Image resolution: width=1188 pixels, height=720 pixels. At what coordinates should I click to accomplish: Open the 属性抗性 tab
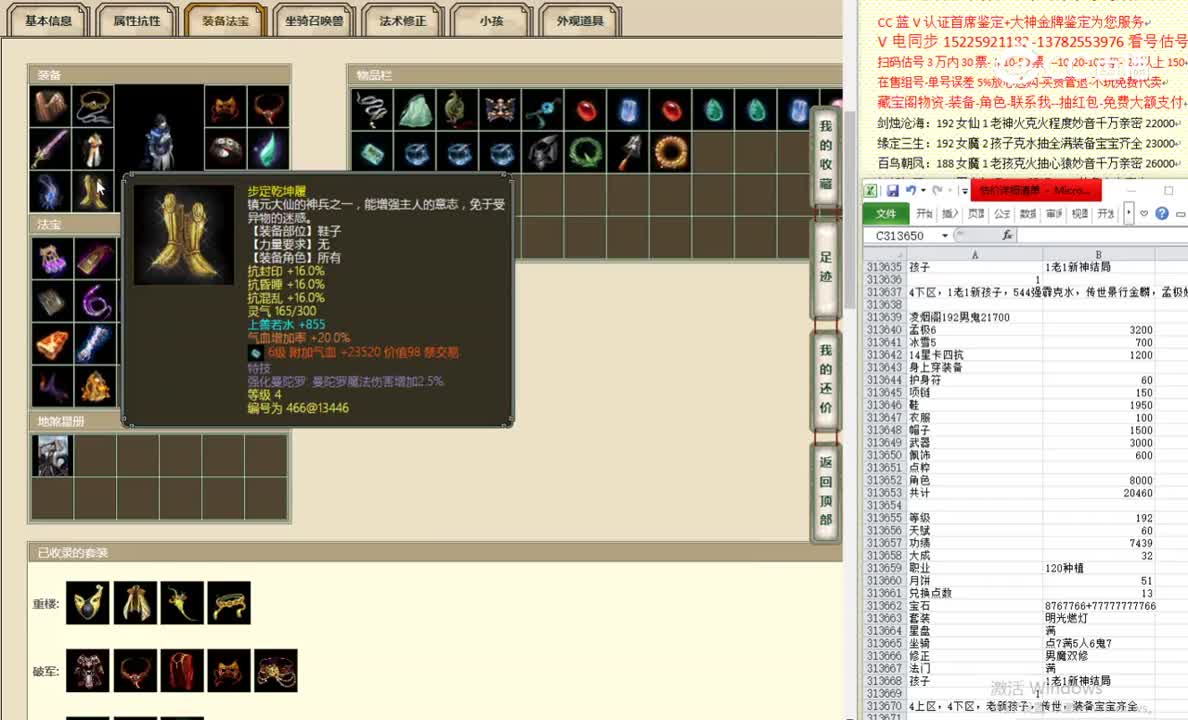pos(137,20)
